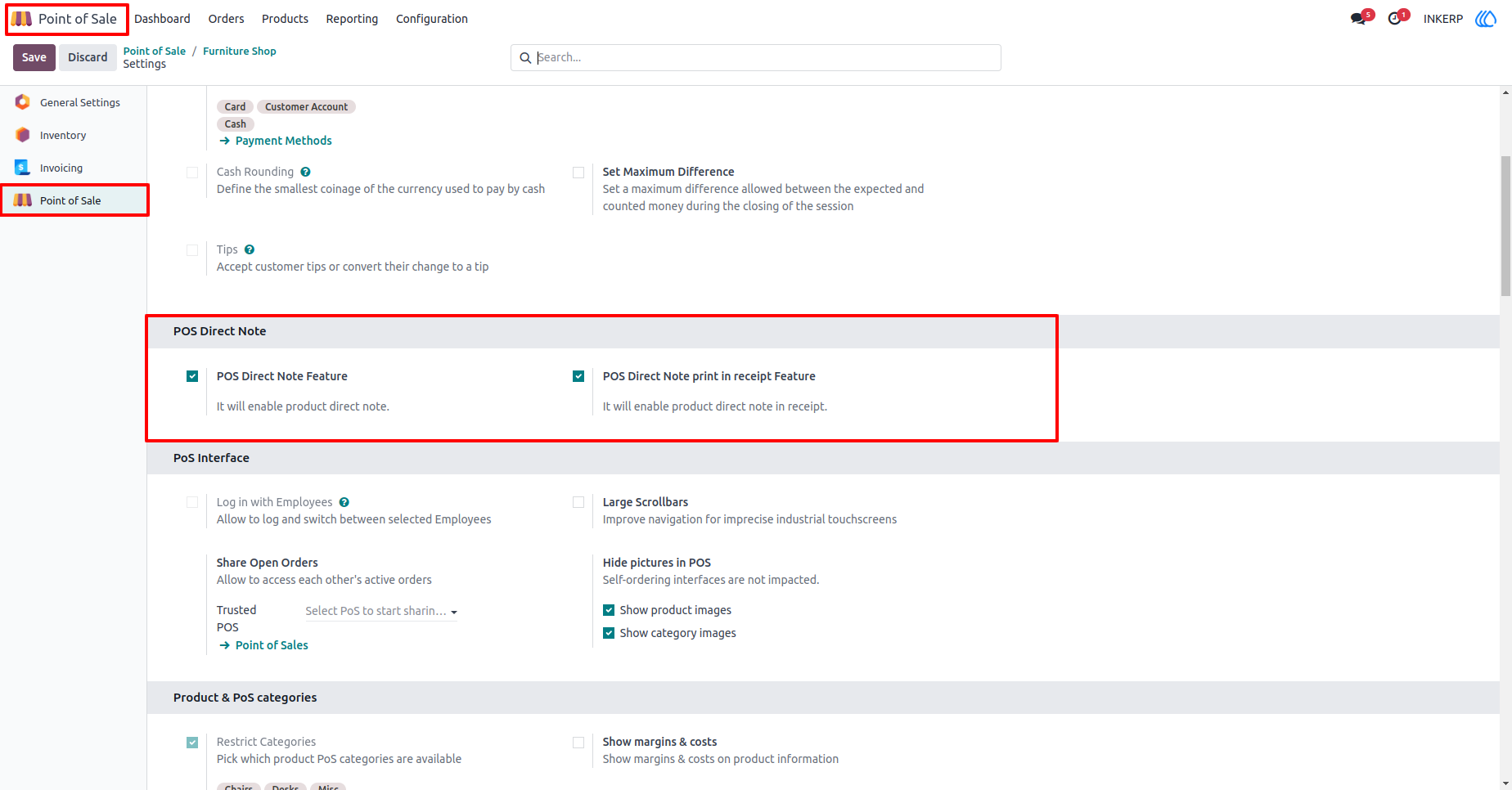Open the chat messages notification icon
Screen dimensions: 1512x790
pyautogui.click(x=1359, y=19)
